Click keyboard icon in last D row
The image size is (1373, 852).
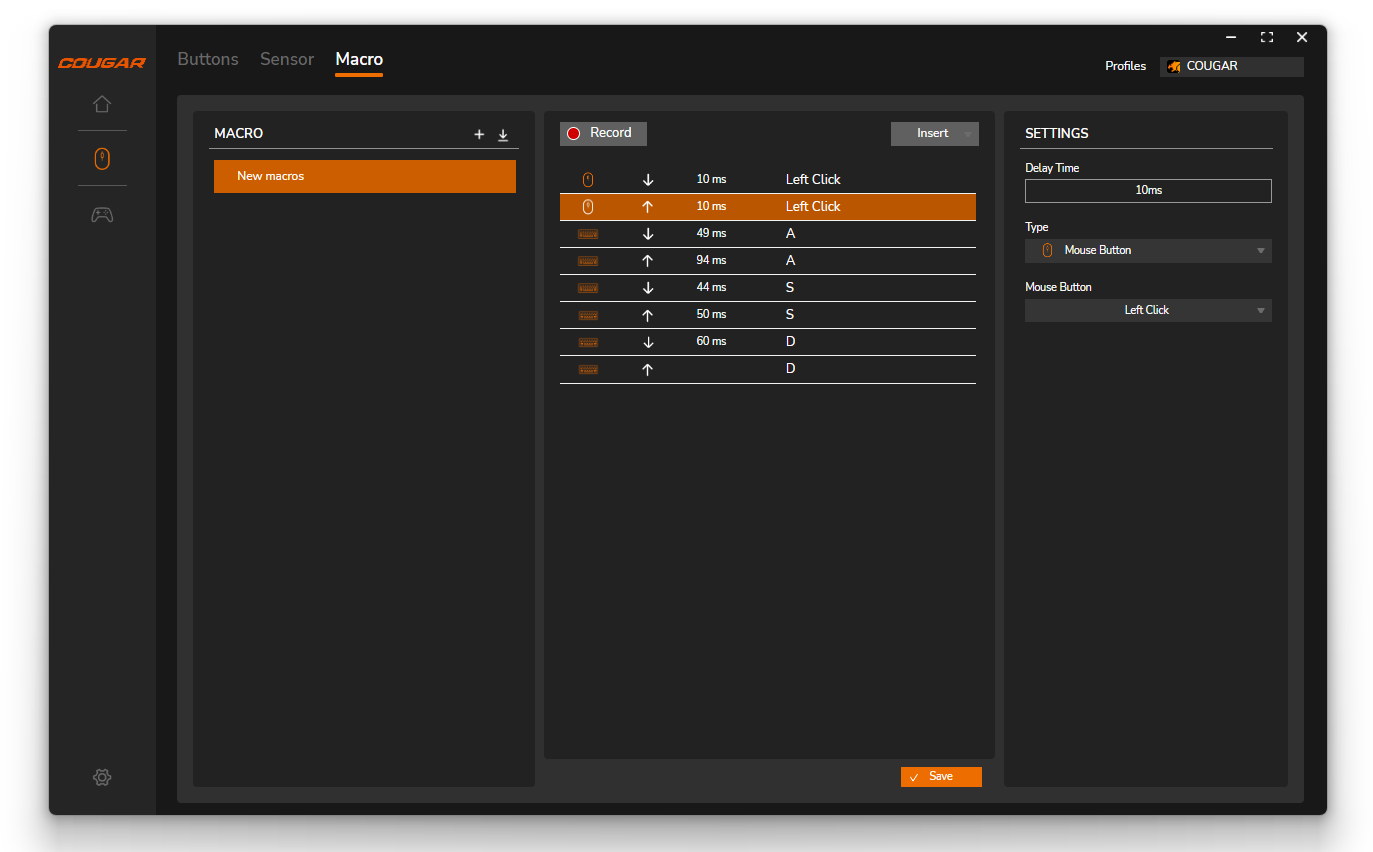tap(588, 369)
